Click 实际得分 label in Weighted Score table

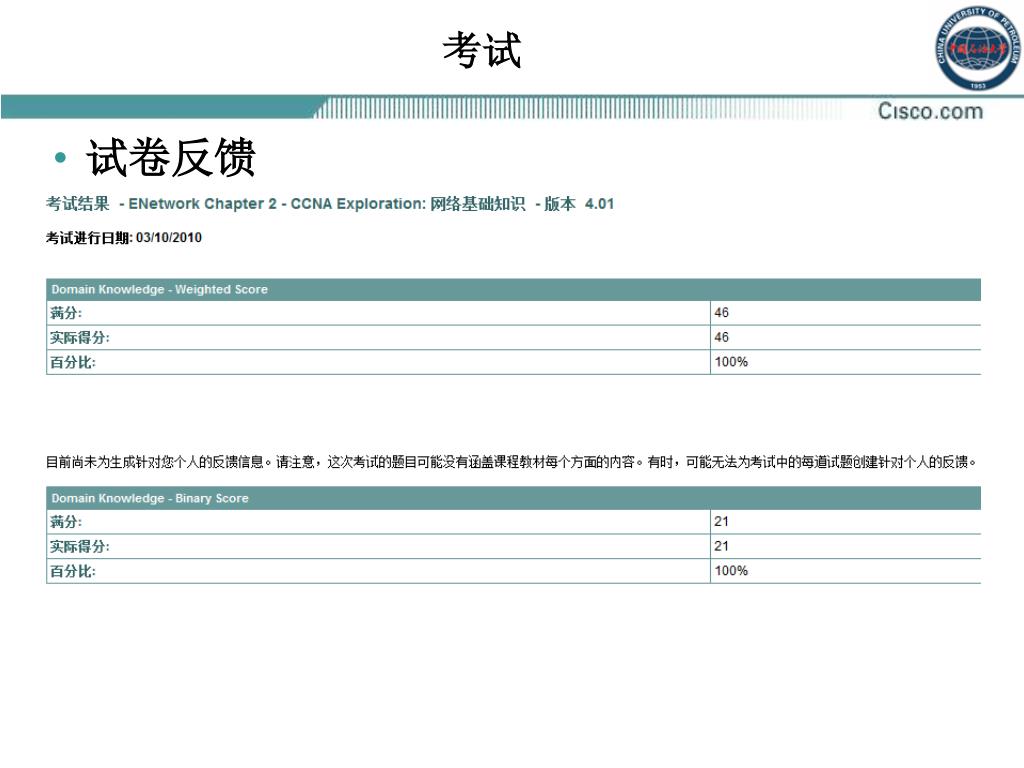(80, 338)
